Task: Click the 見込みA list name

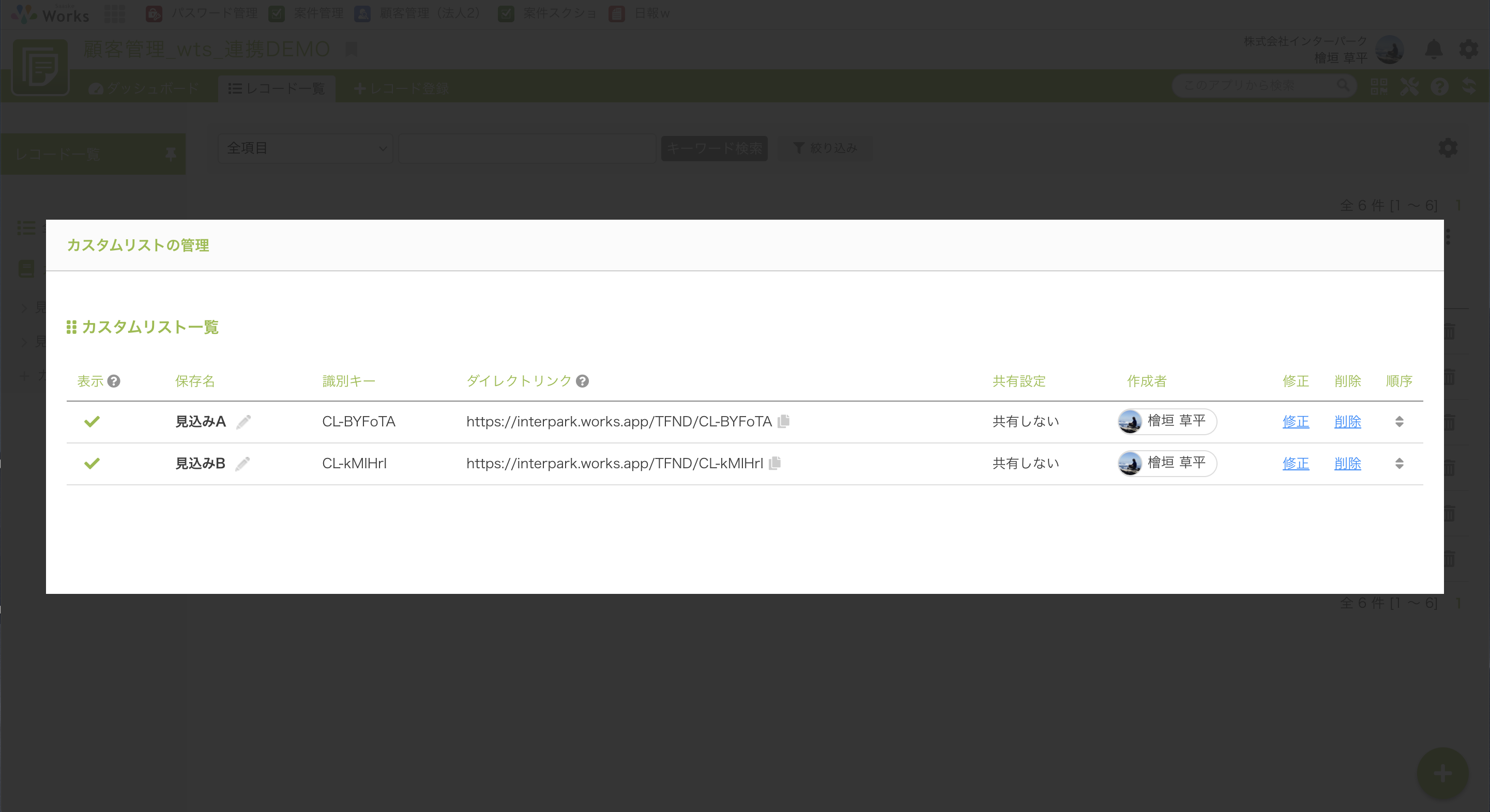Action: click(200, 422)
